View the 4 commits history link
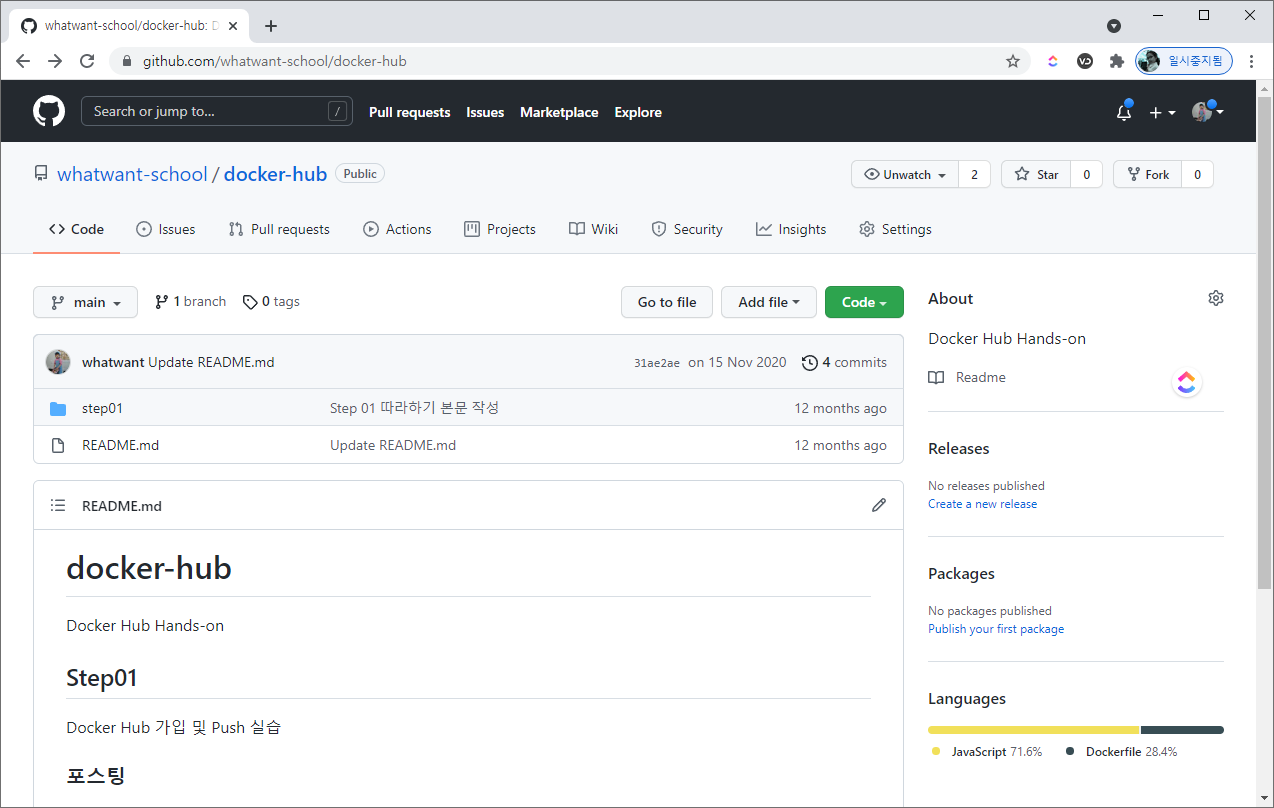1274x808 pixels. [x=844, y=362]
